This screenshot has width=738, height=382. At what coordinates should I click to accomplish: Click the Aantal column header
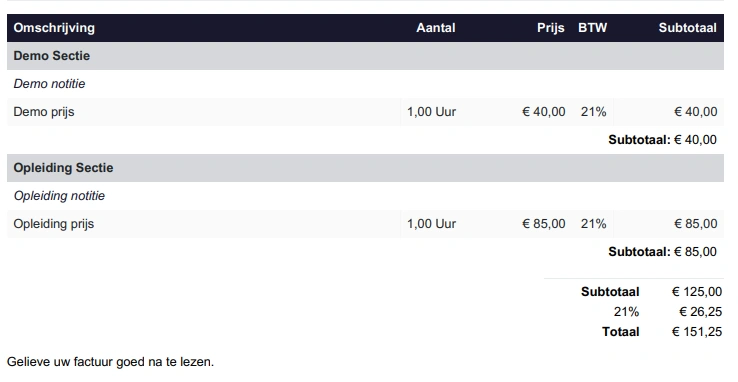coord(435,28)
